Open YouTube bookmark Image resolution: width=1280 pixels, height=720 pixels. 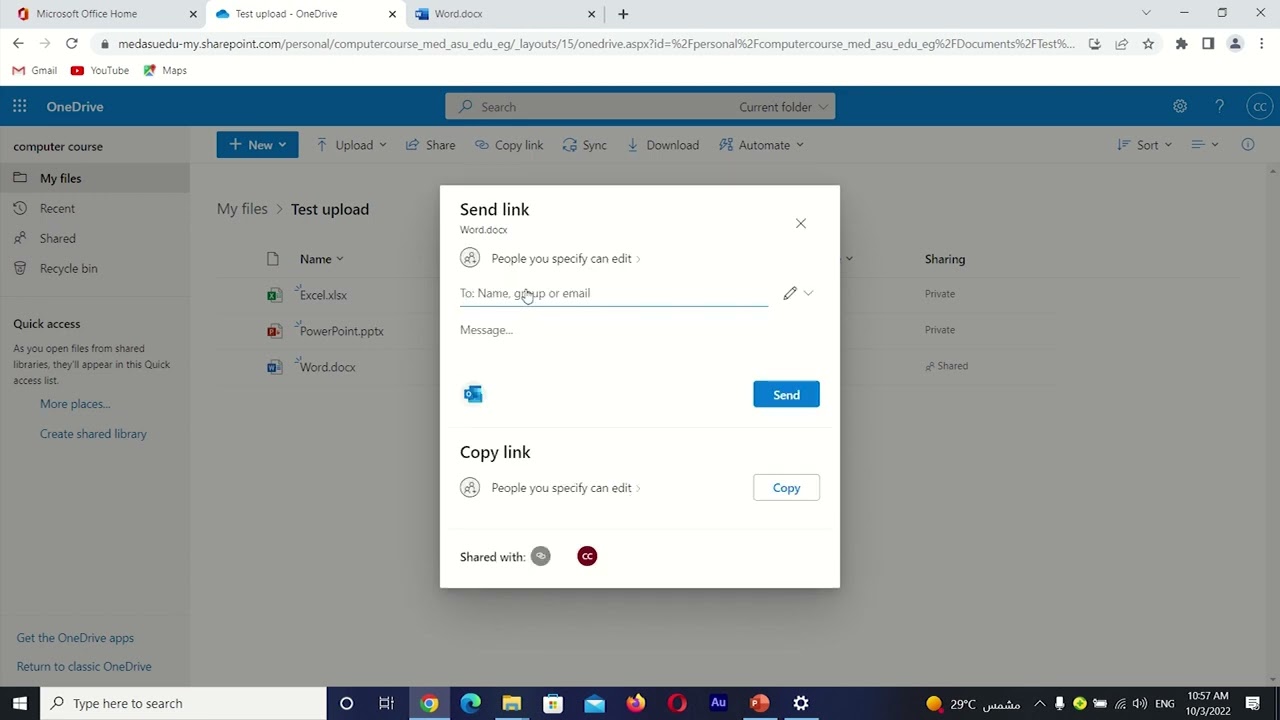[x=100, y=71]
